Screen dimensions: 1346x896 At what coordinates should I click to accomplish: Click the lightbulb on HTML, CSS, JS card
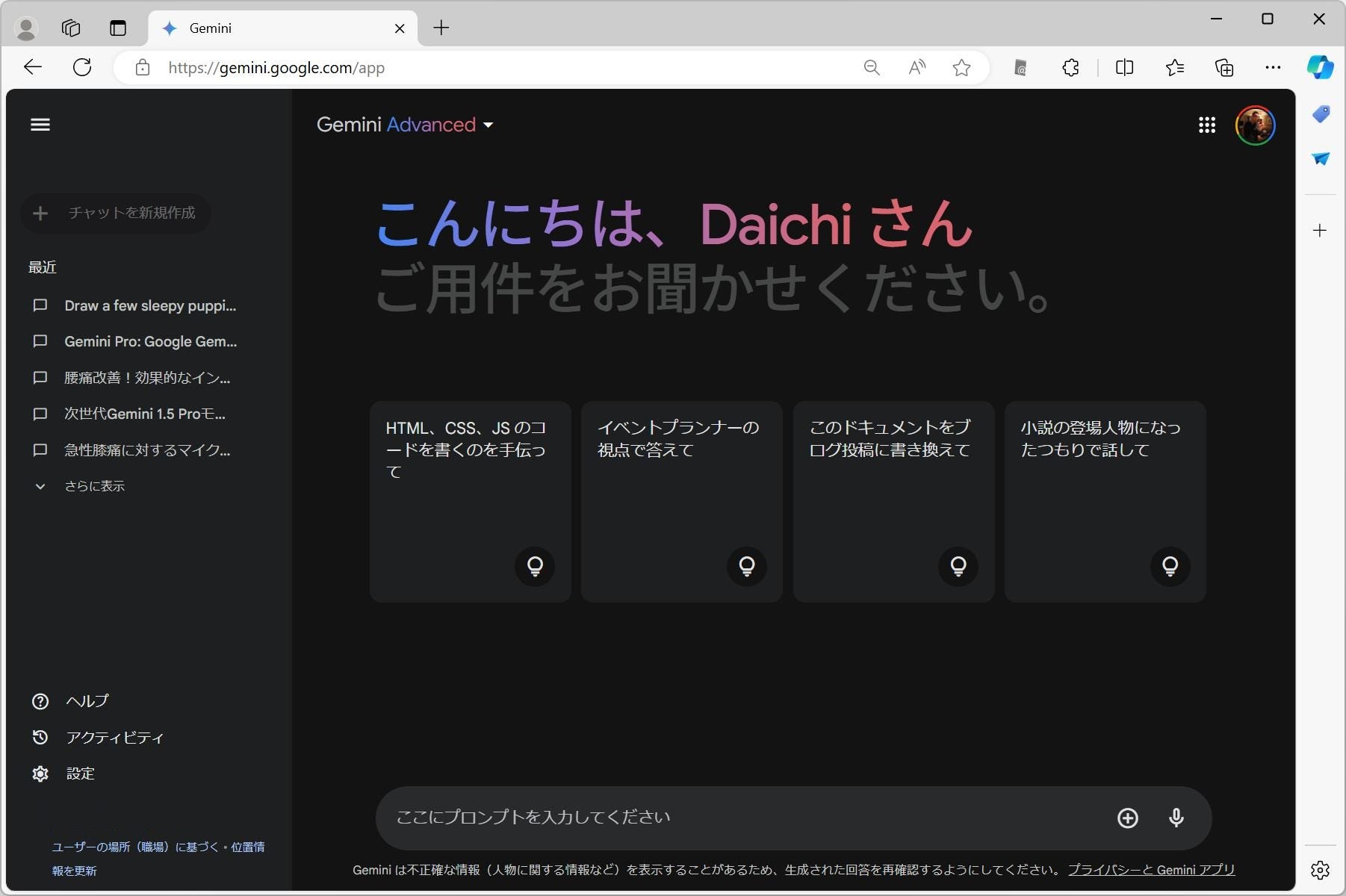(535, 566)
